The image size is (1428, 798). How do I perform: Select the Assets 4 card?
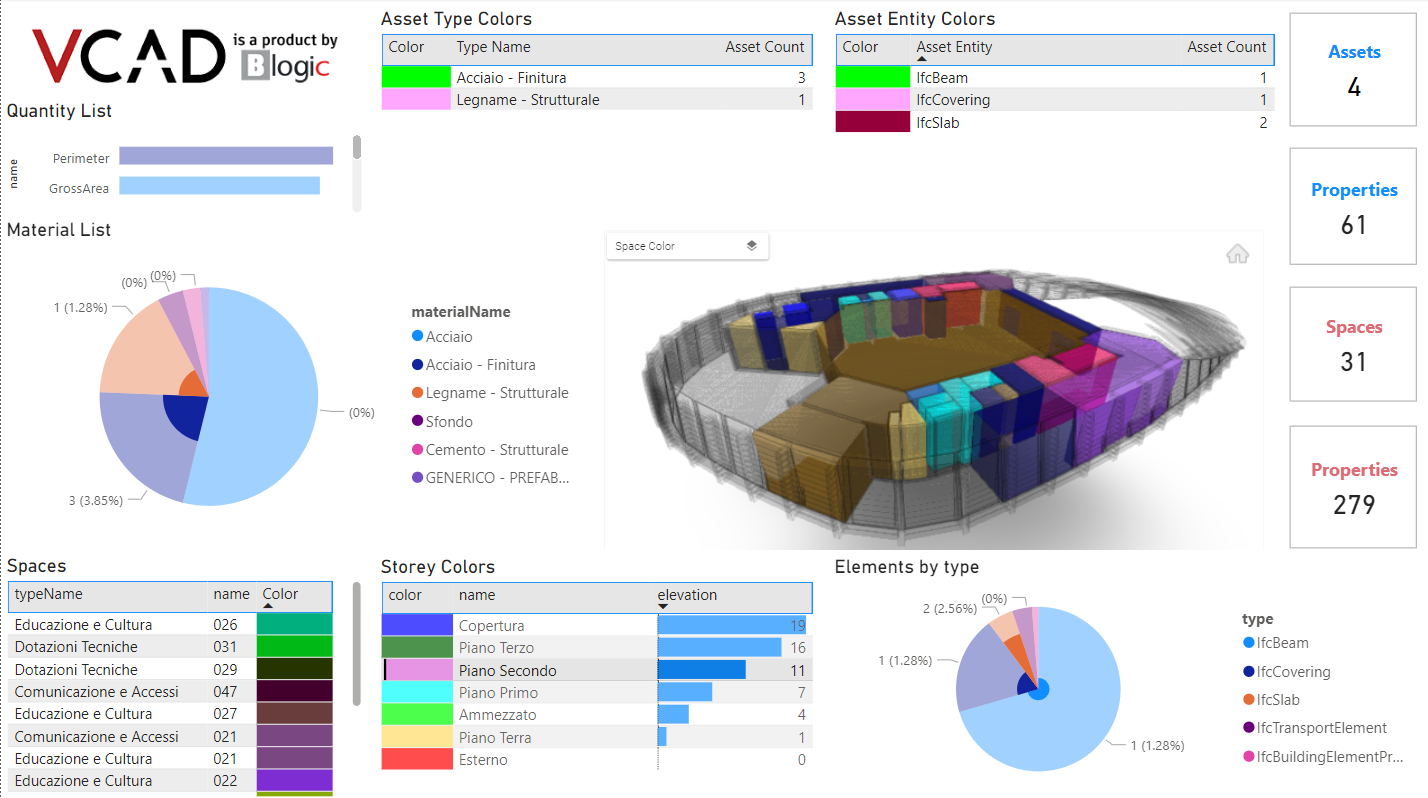pos(1354,70)
